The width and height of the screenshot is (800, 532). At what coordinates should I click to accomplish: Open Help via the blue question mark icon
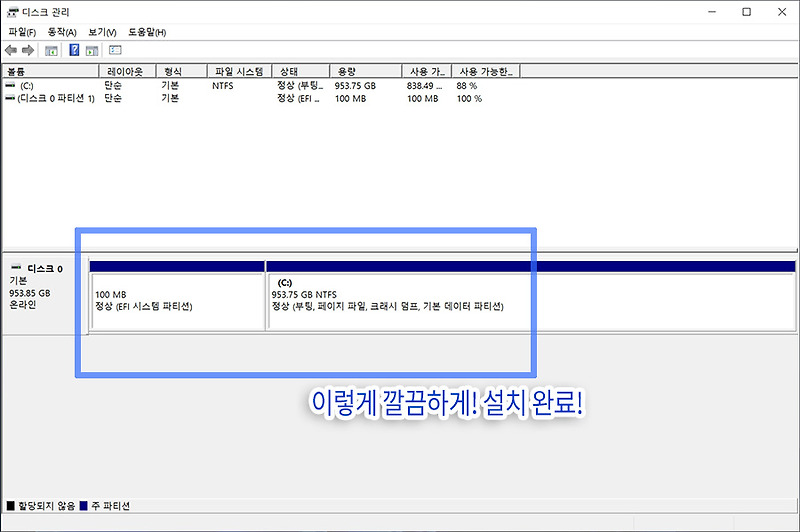(x=74, y=49)
